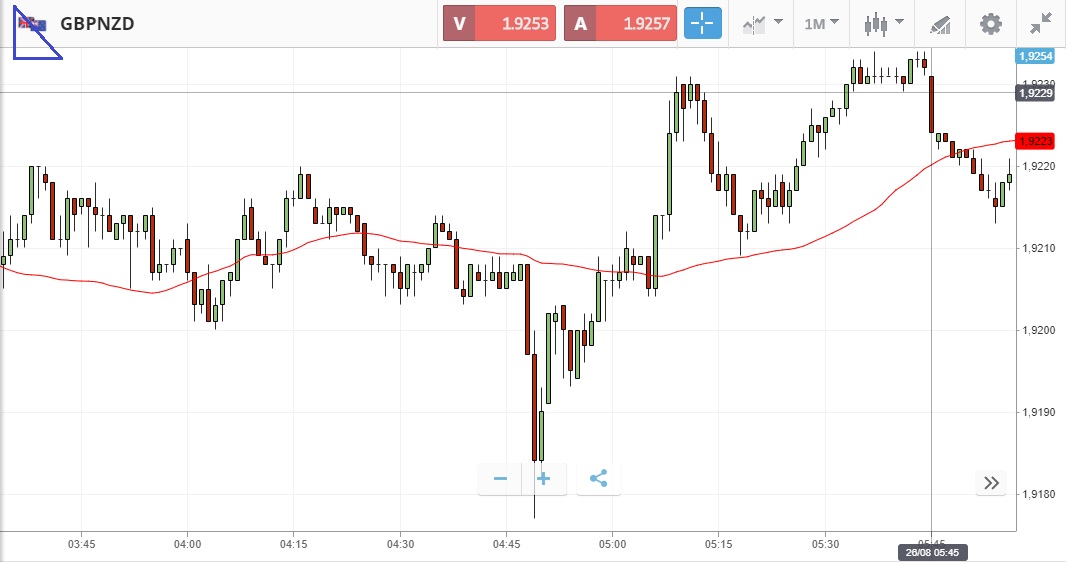1066x562 pixels.
Task: Click the red 1,9223 moving average label
Action: 1034,141
